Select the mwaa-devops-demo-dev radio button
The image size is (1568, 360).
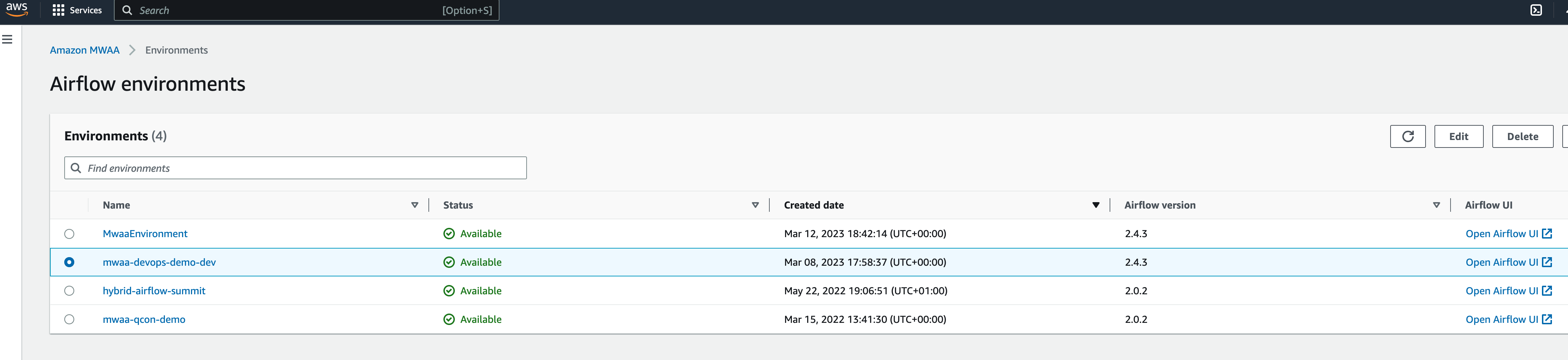click(69, 262)
